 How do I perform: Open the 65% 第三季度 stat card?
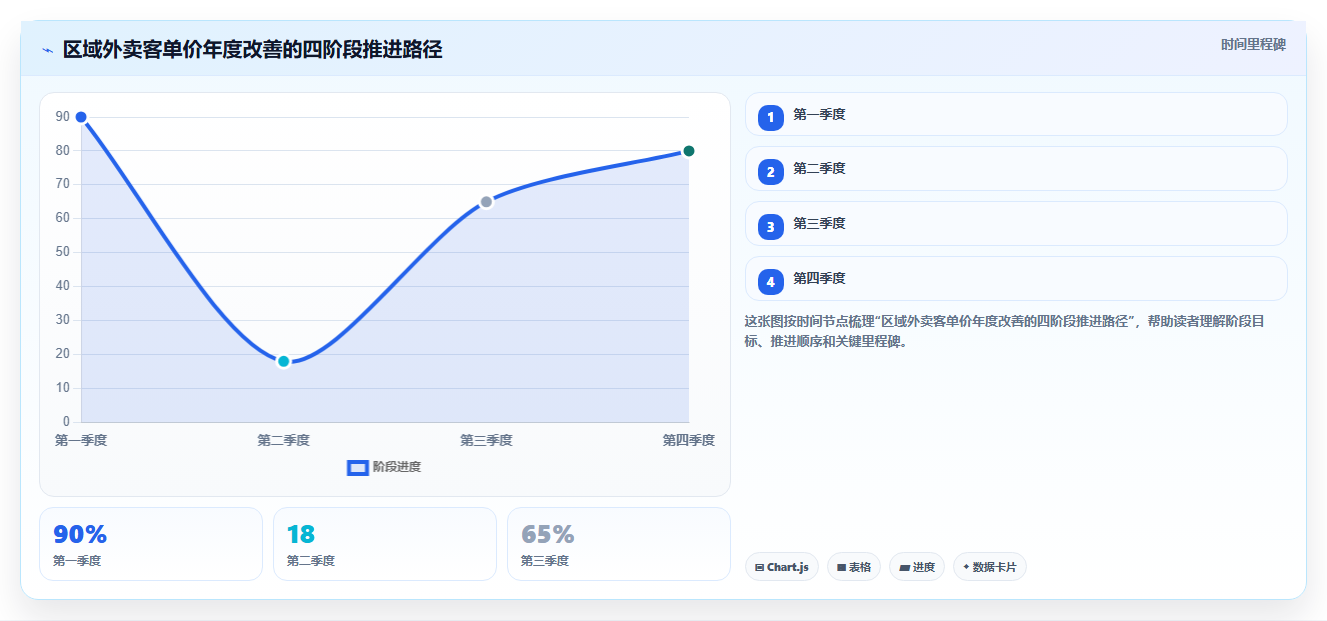(619, 544)
